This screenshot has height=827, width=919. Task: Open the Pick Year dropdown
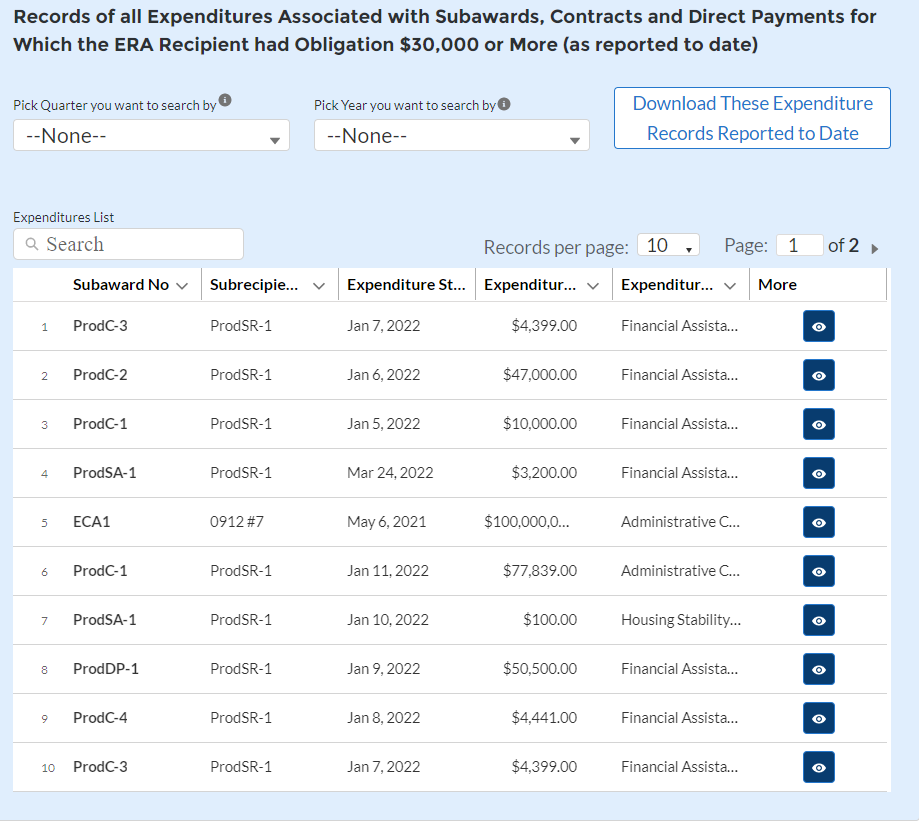click(x=451, y=136)
